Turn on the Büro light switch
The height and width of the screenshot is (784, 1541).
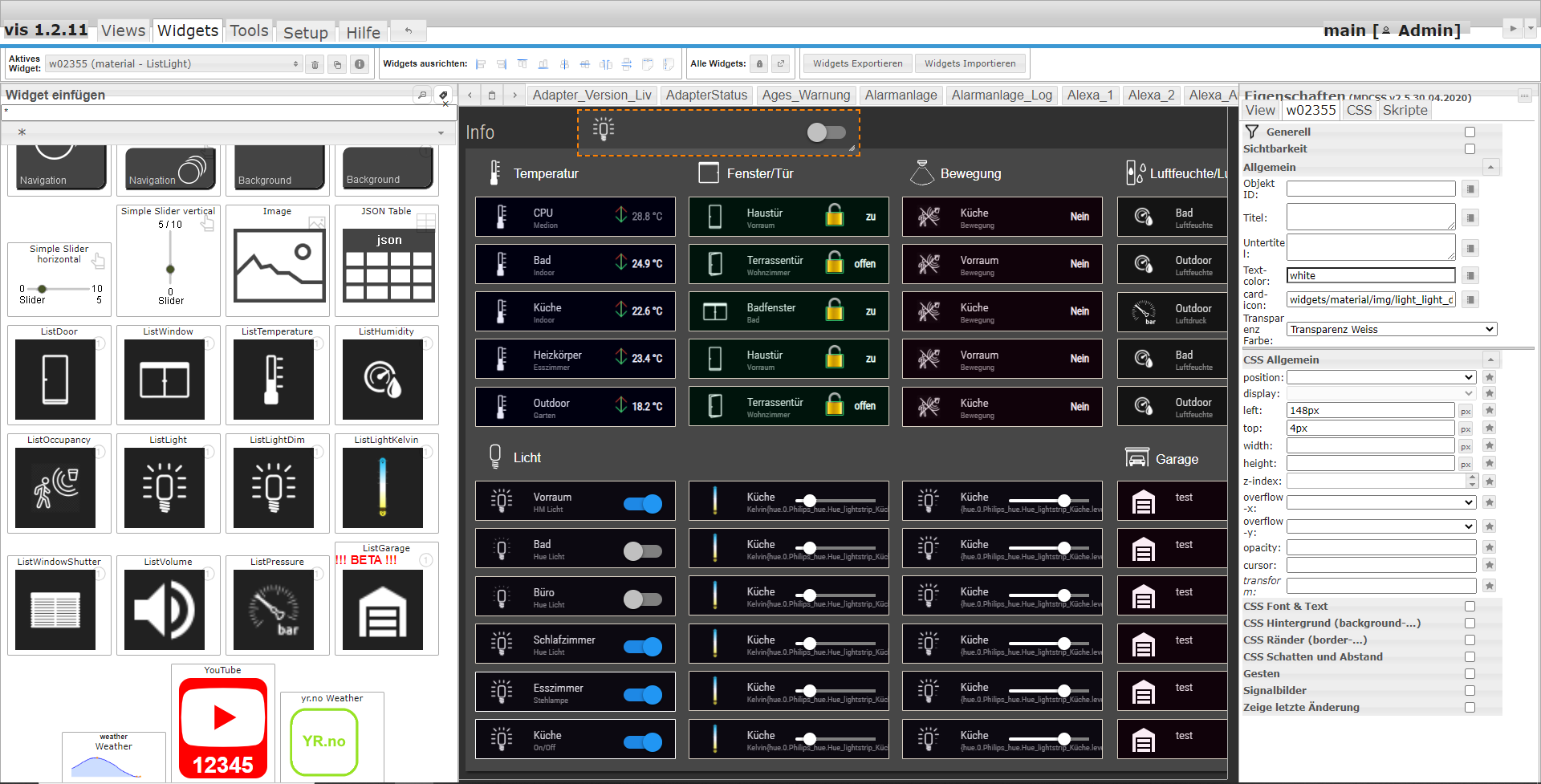tap(643, 599)
